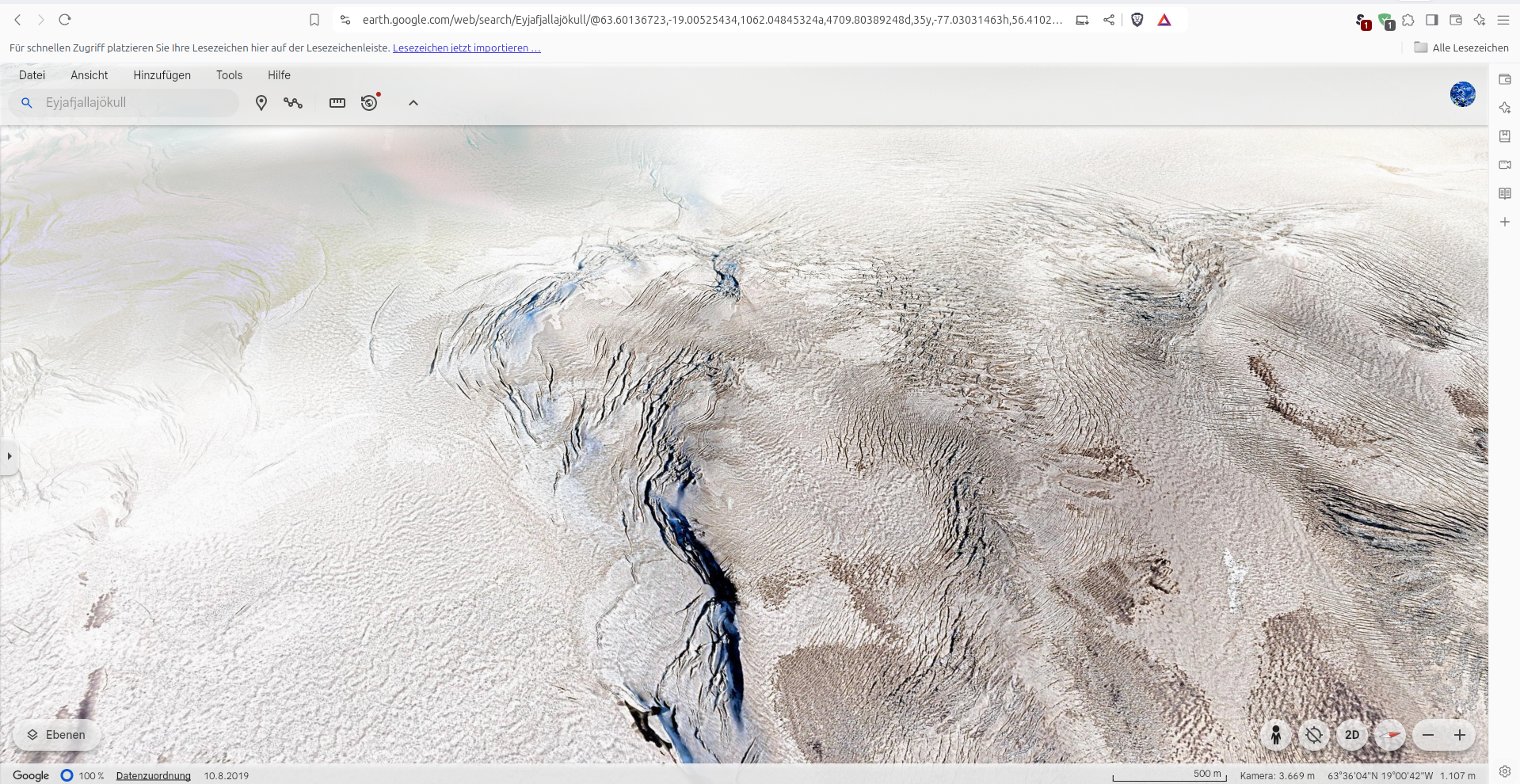
Task: Open the Google account avatar
Action: click(1463, 94)
